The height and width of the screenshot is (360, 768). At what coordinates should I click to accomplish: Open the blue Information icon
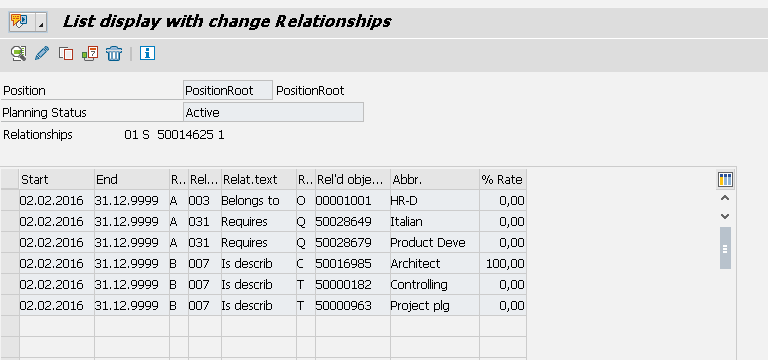click(147, 53)
